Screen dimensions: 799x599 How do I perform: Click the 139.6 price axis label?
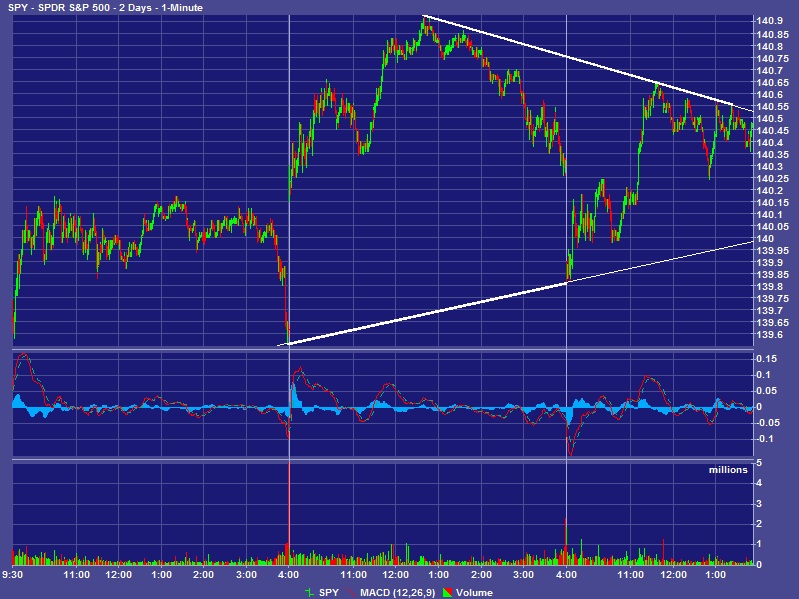click(x=769, y=335)
